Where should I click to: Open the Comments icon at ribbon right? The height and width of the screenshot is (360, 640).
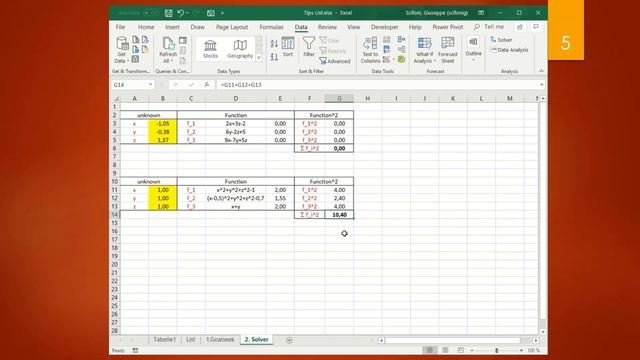(x=536, y=27)
